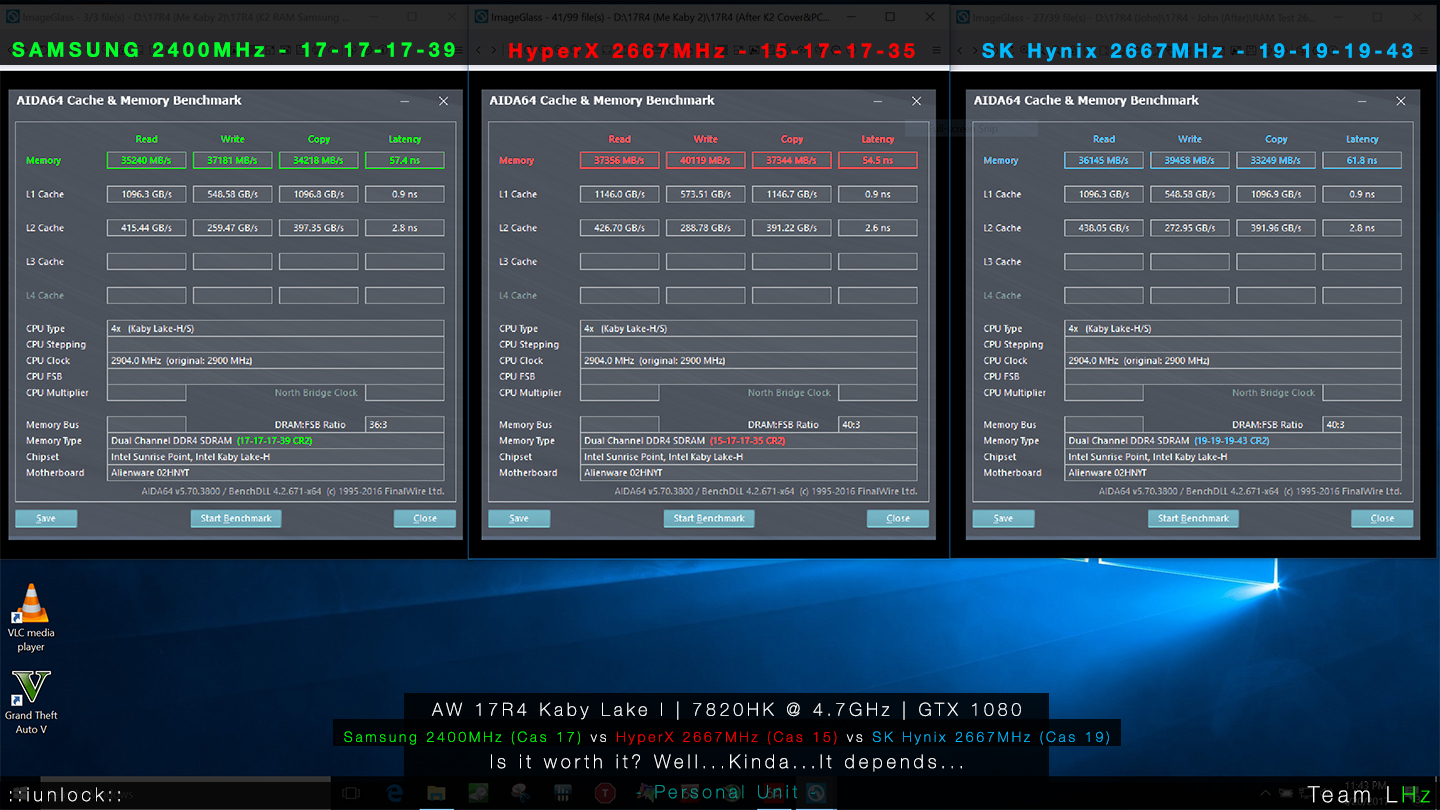The image size is (1440, 810).
Task: Click the red T icon on the taskbar
Action: pyautogui.click(x=605, y=793)
